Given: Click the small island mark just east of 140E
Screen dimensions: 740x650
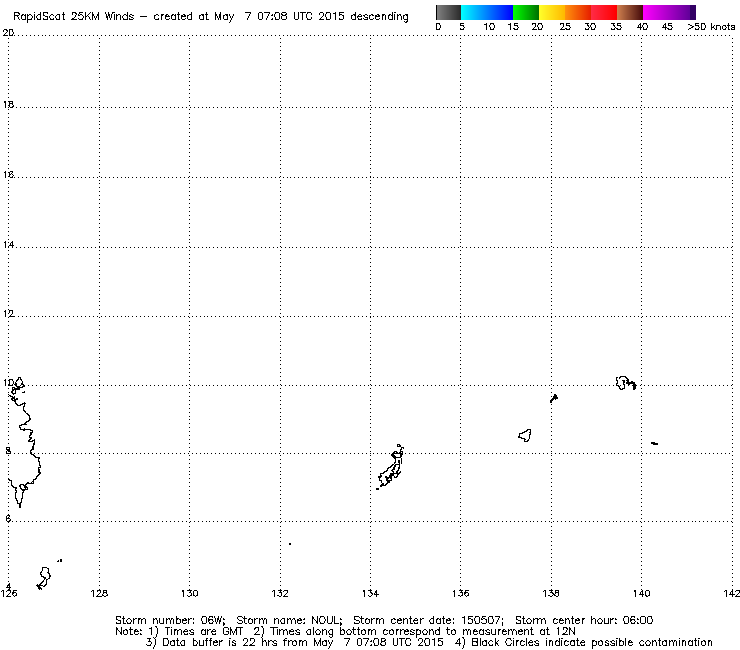Looking at the screenshot, I should (654, 443).
